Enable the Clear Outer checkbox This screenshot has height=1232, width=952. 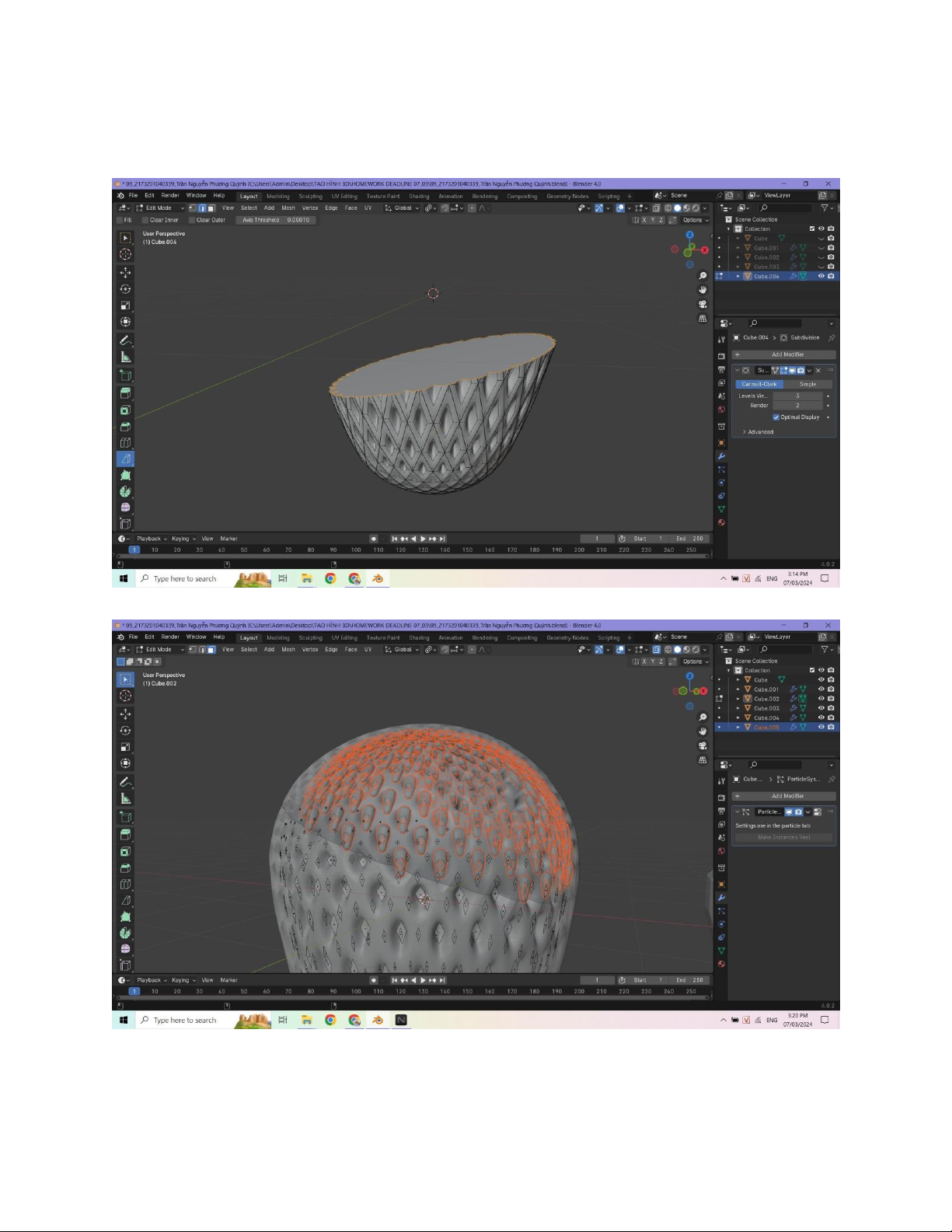coord(192,220)
